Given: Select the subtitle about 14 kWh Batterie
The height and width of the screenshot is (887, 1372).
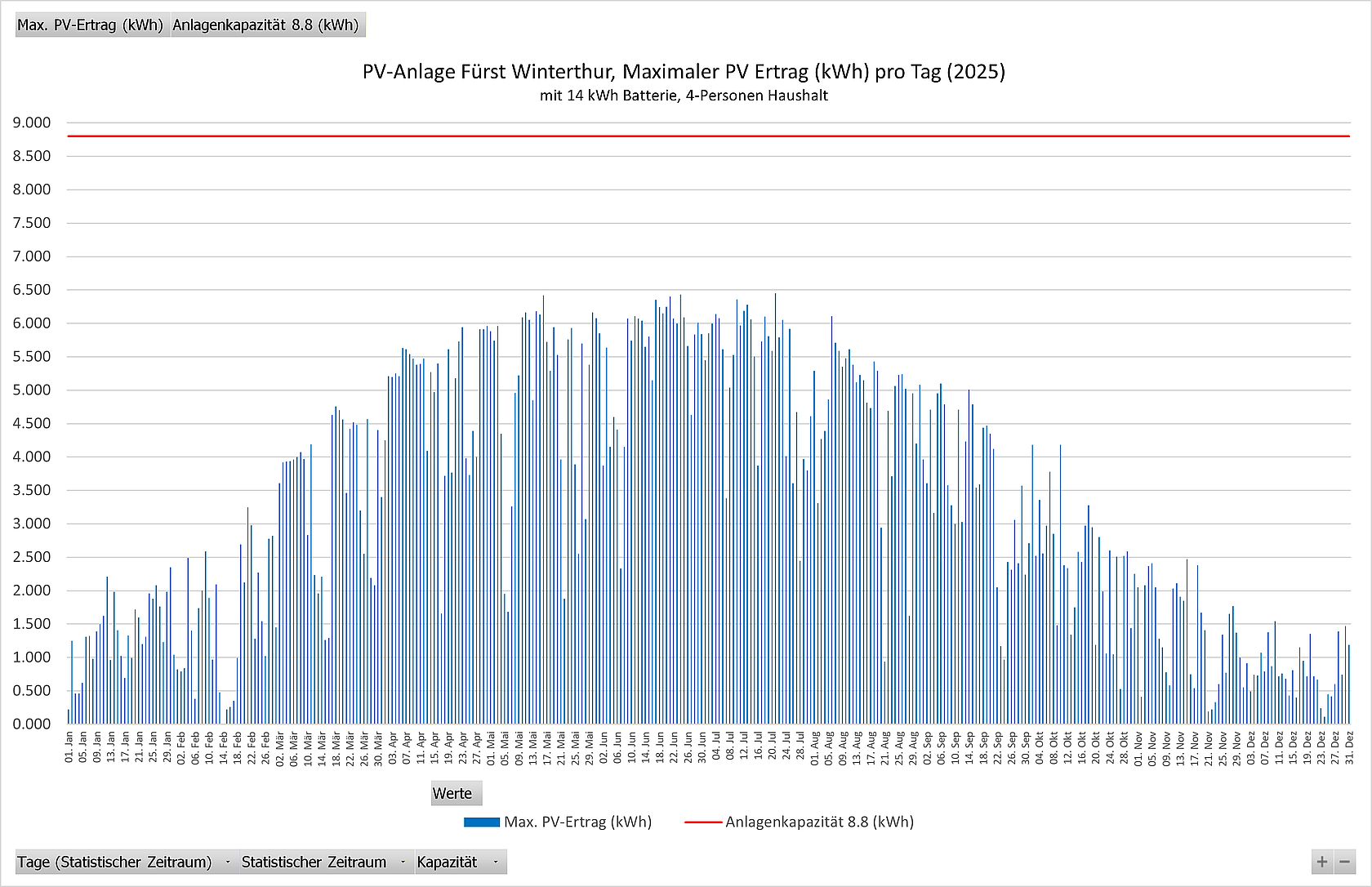Looking at the screenshot, I should point(684,96).
